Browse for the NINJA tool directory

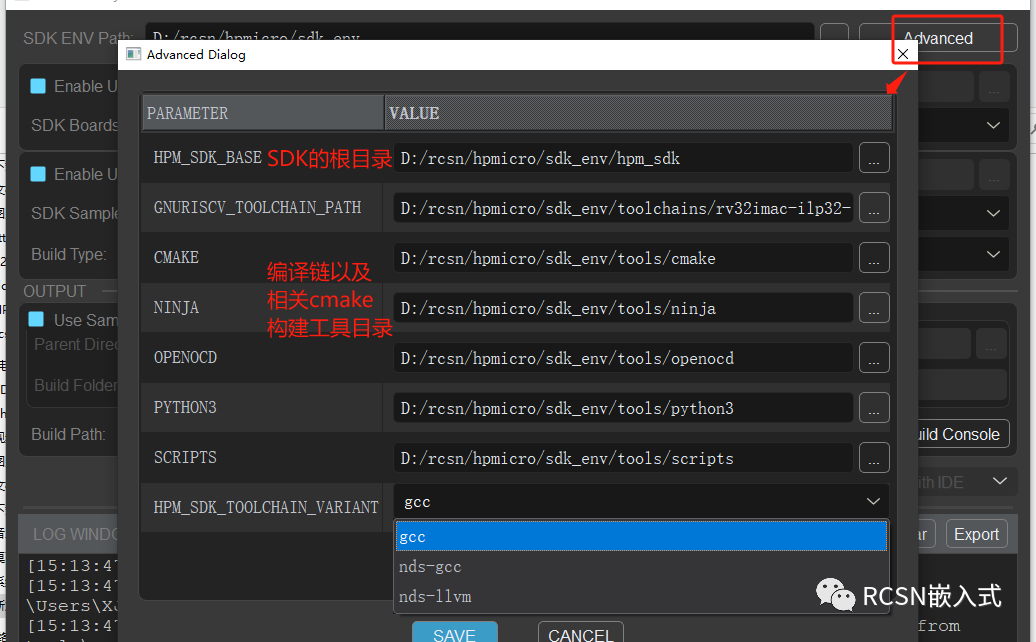pos(873,308)
